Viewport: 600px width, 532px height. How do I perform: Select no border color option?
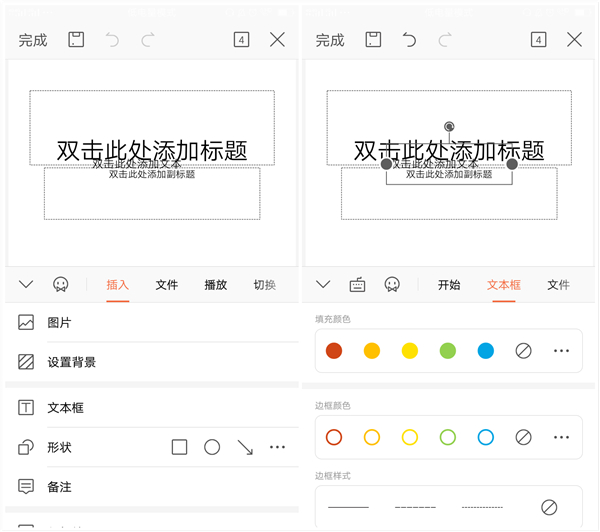coord(523,437)
